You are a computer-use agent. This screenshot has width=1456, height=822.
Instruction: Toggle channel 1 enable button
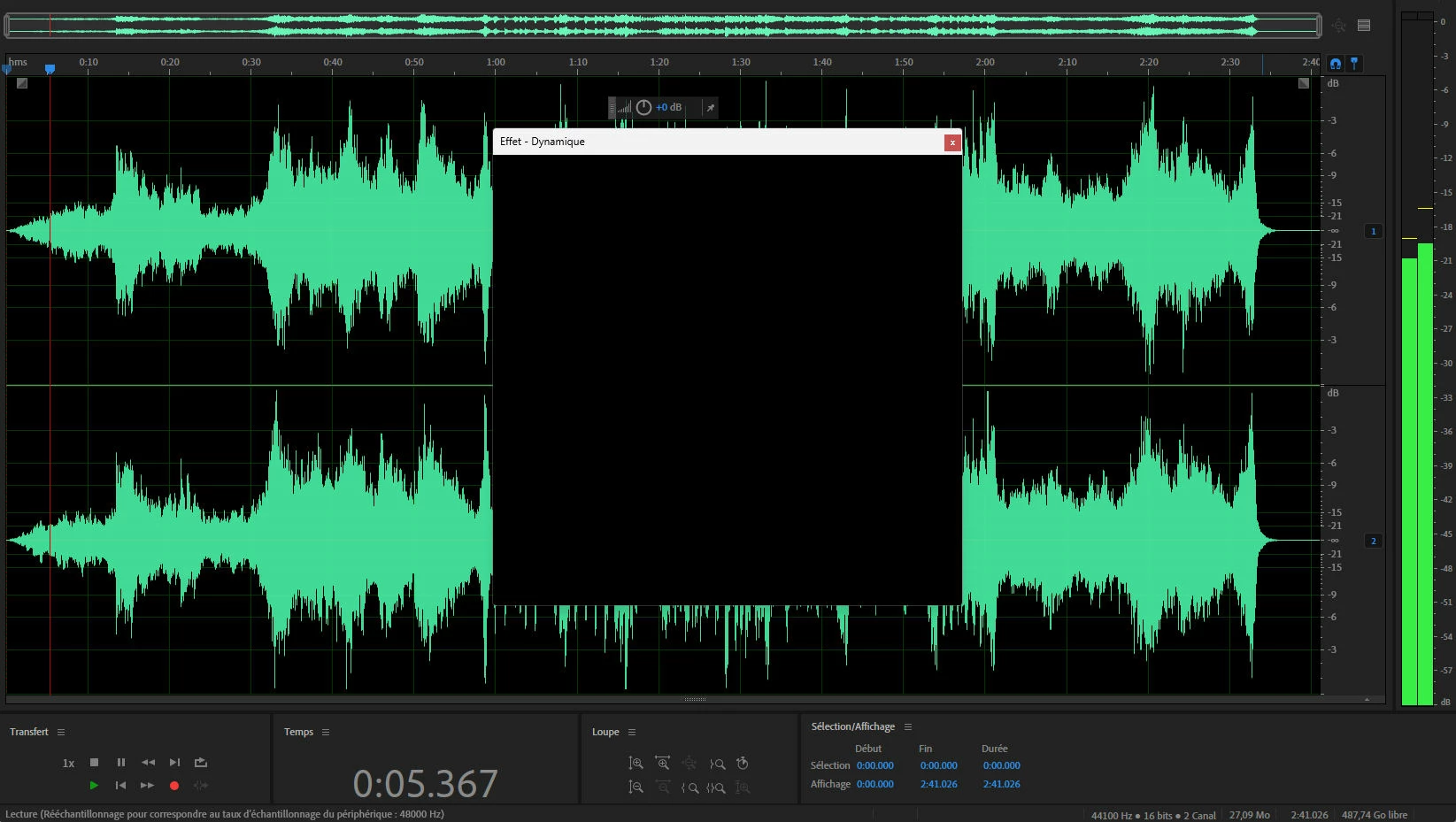coord(1374,231)
